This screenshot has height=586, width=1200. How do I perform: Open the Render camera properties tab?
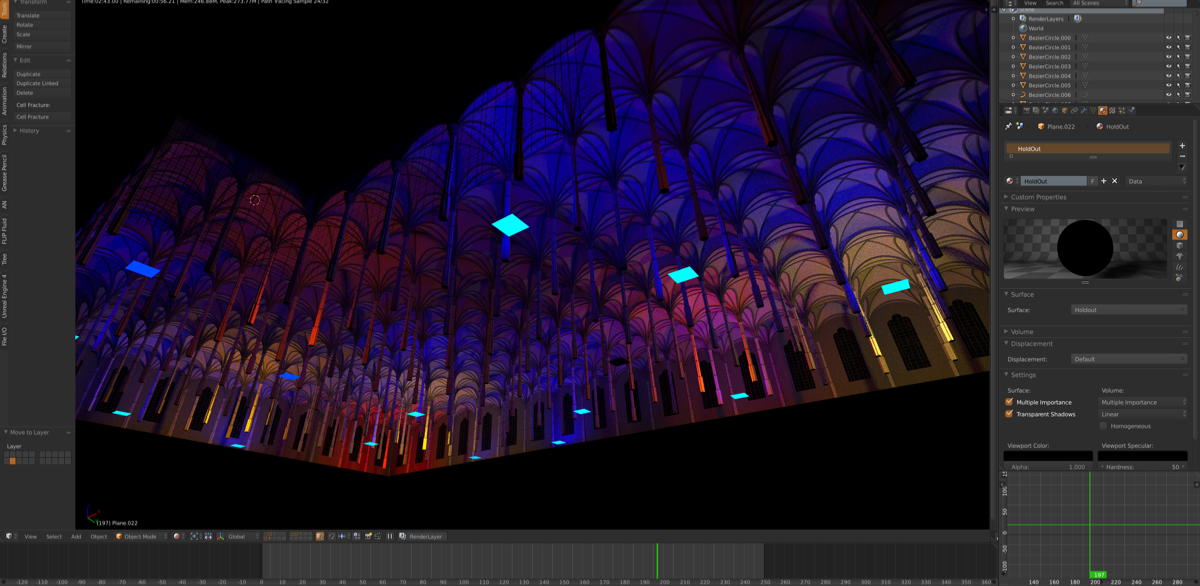(x=1026, y=110)
